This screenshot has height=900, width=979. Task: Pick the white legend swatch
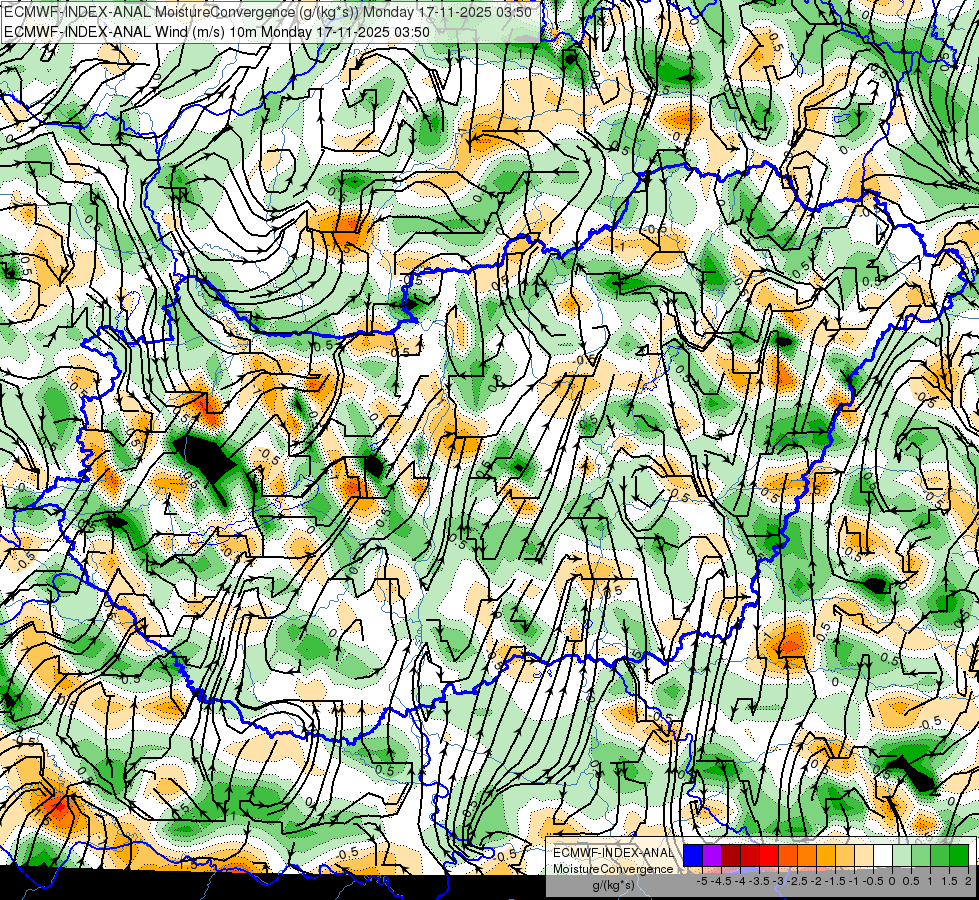click(x=883, y=855)
